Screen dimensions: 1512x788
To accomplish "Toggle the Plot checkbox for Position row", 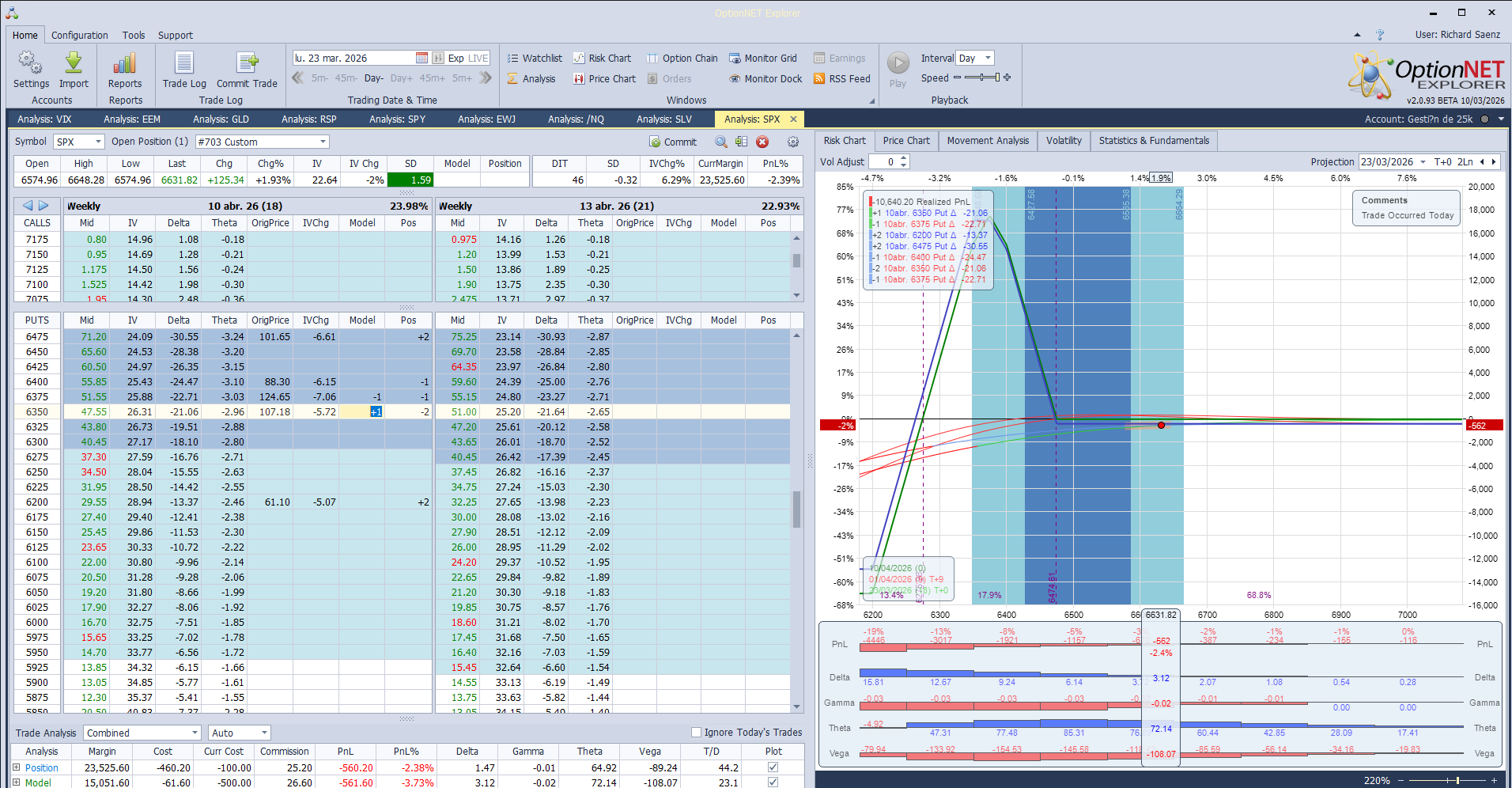I will tap(773, 767).
